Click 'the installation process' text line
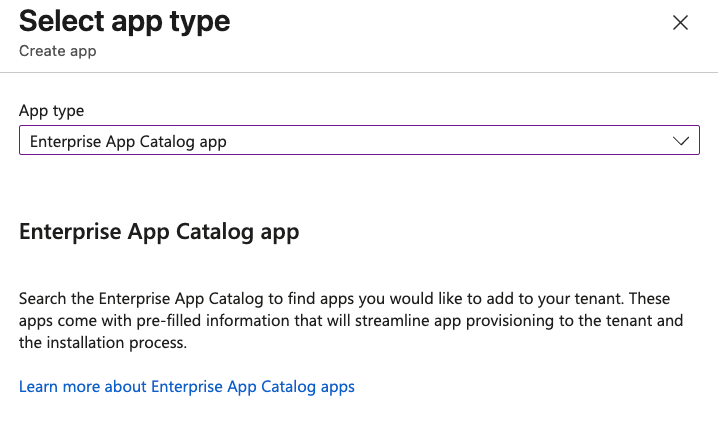The image size is (718, 444). (103, 343)
